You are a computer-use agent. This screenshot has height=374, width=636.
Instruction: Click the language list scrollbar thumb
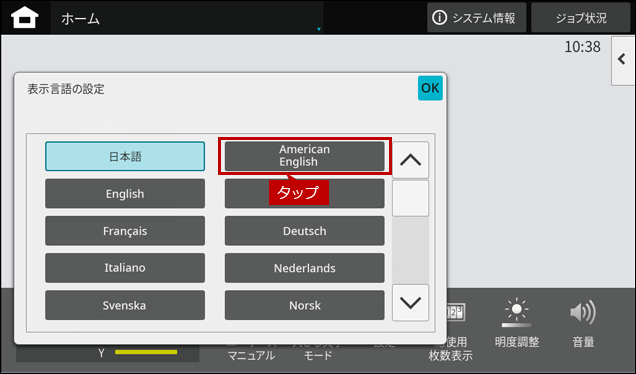click(x=410, y=198)
